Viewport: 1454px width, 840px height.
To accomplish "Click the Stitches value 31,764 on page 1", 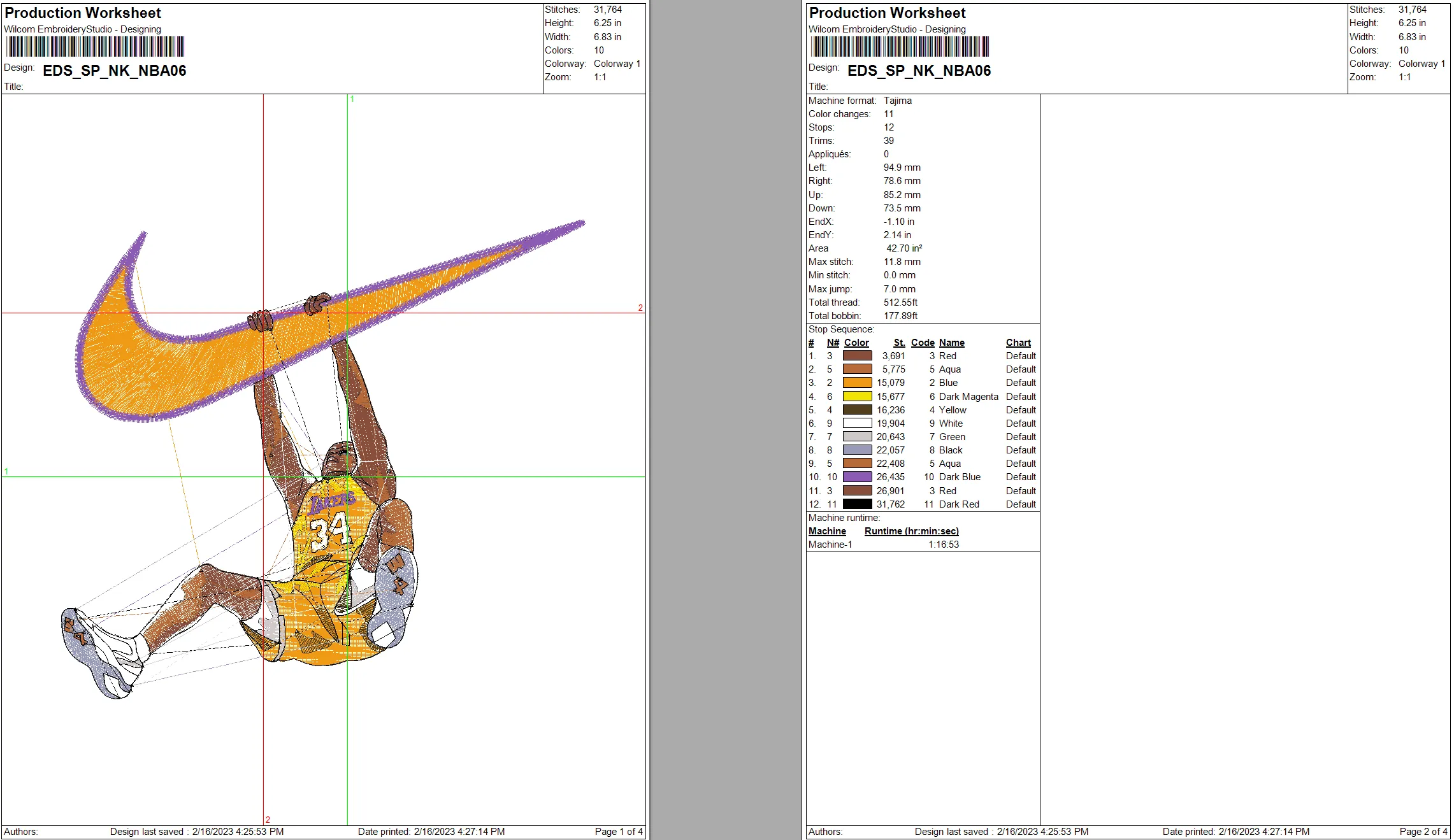I will point(607,10).
